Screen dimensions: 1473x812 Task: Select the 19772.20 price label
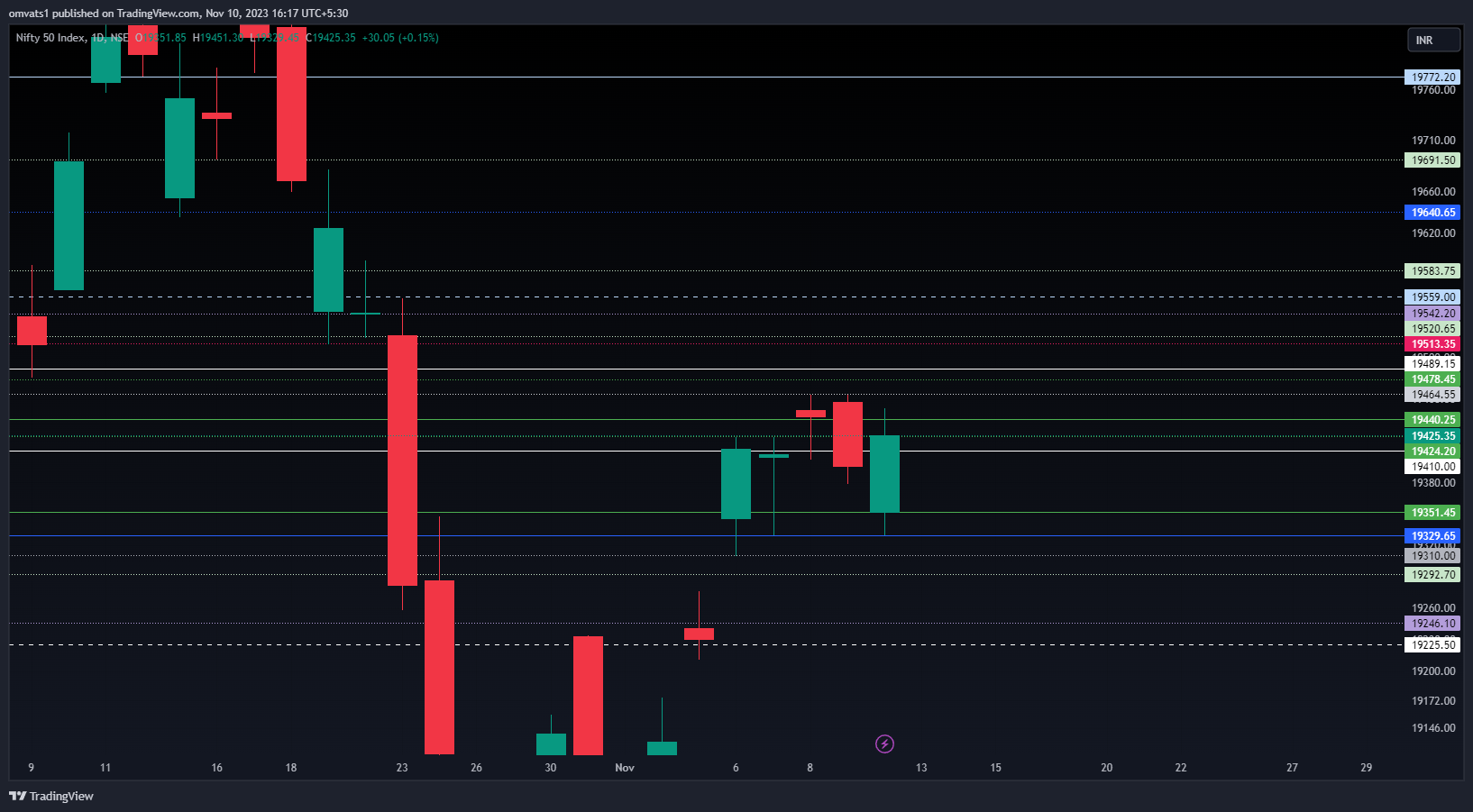click(1432, 78)
